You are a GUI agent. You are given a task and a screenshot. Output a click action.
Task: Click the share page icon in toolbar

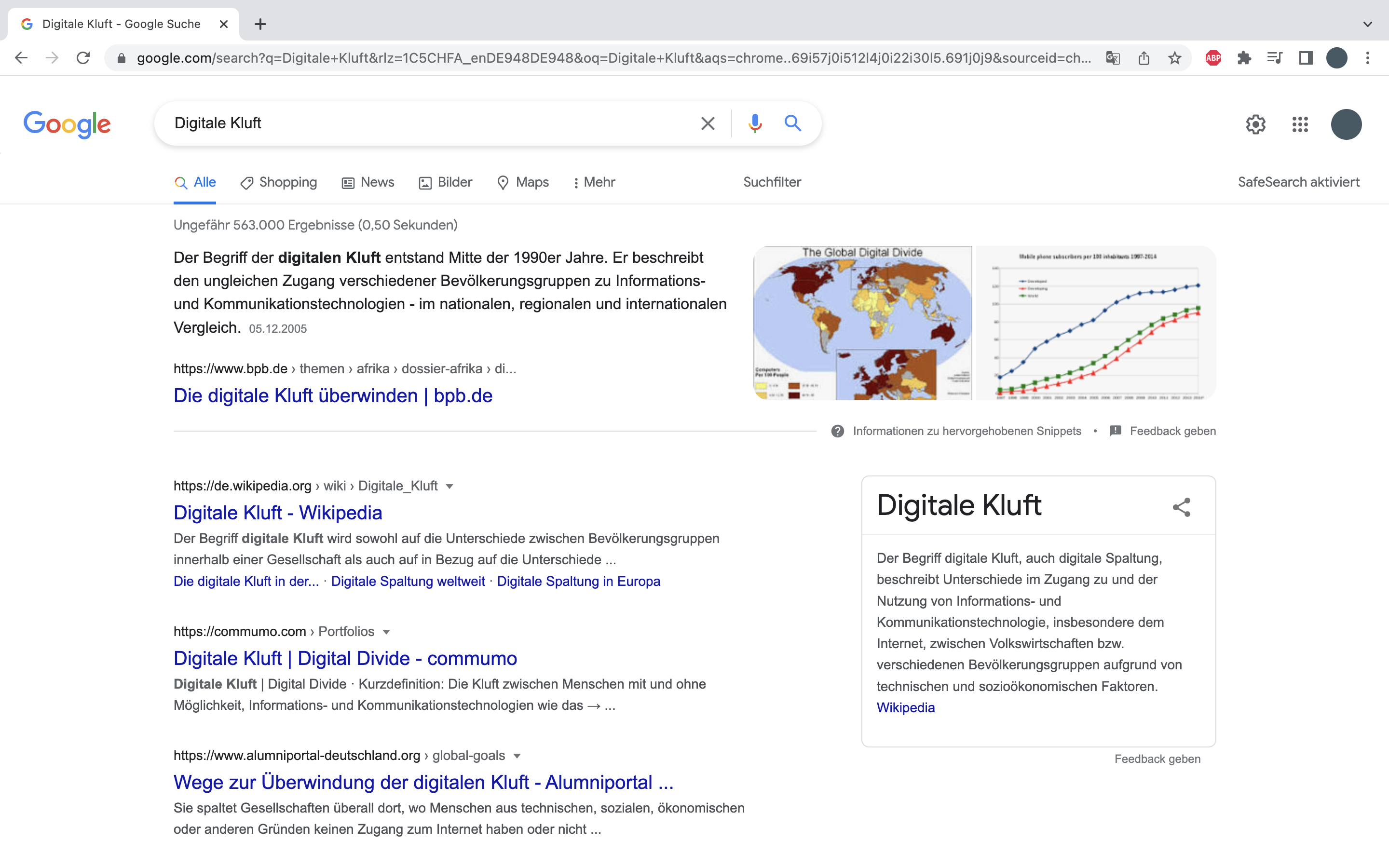1144,58
